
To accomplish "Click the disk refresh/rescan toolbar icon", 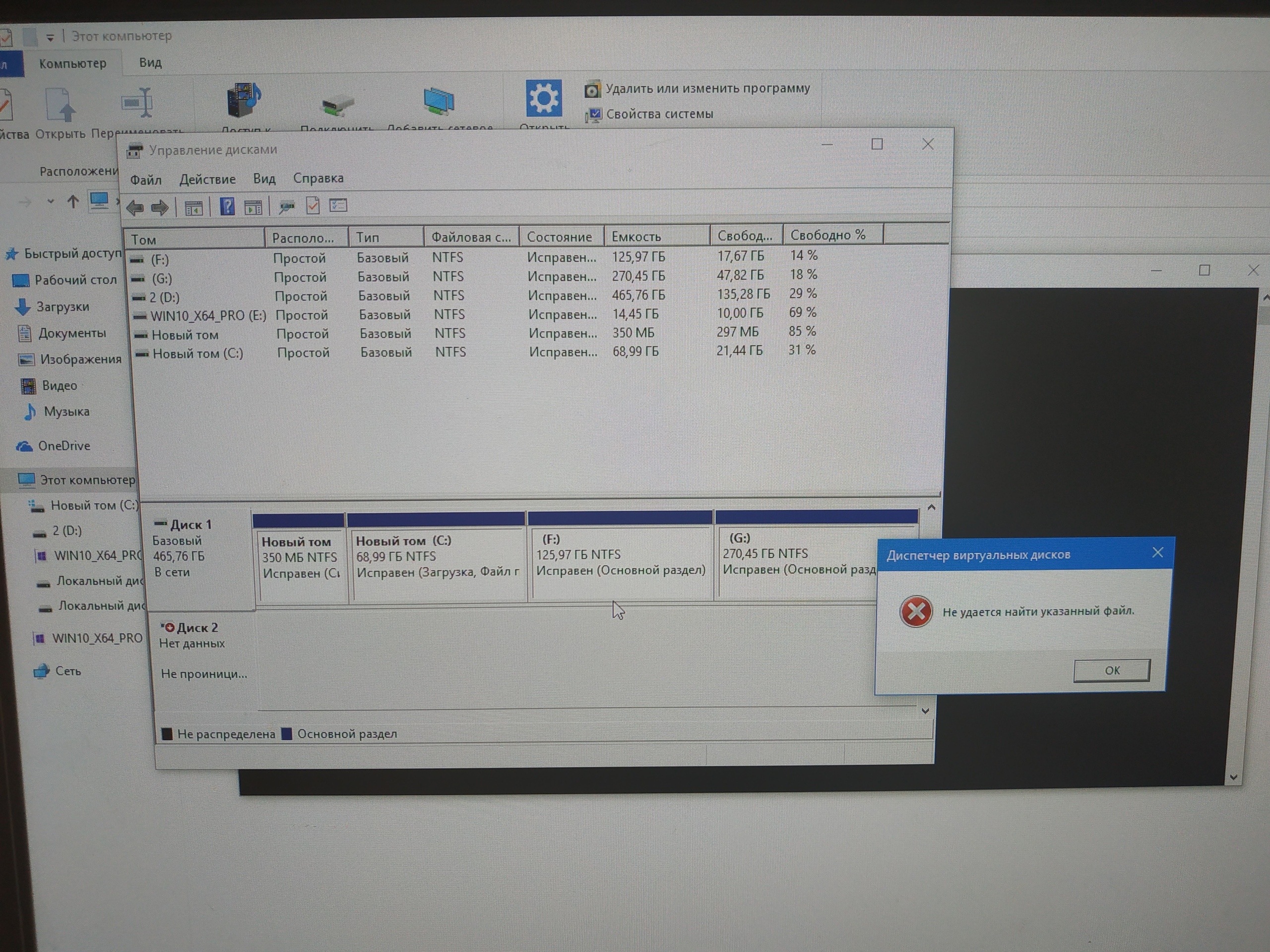I will point(287,207).
